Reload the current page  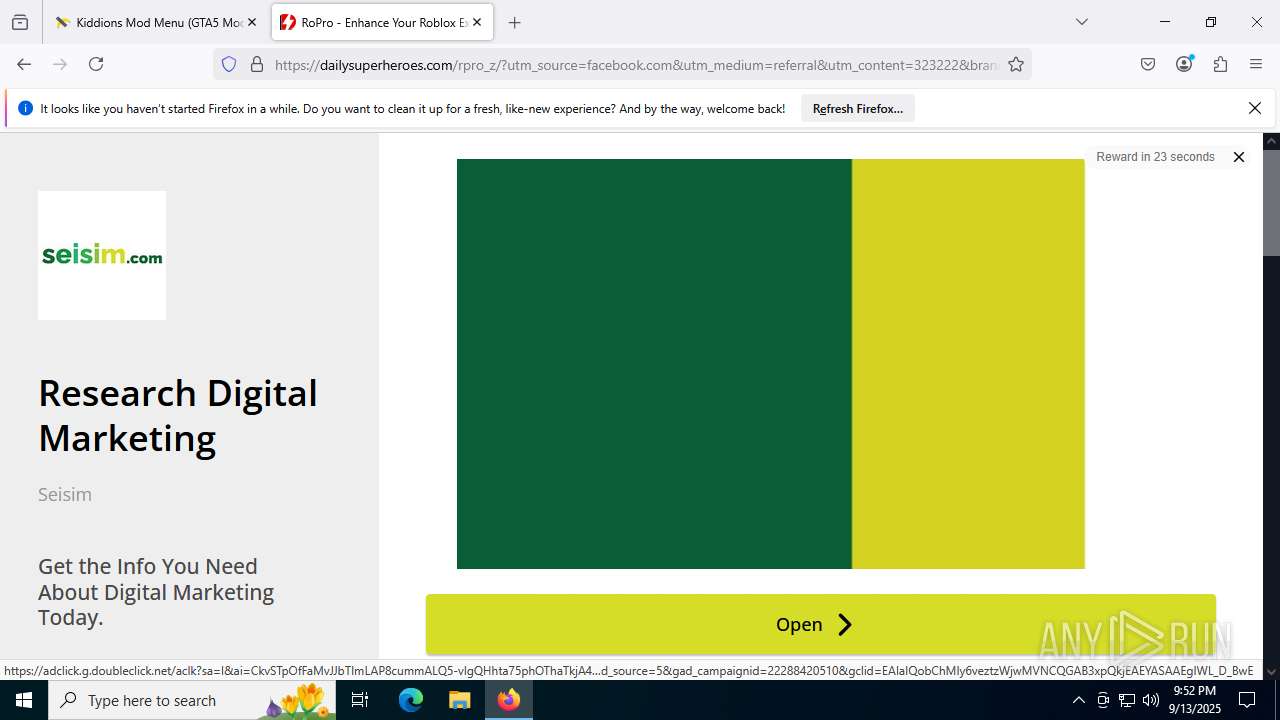[x=96, y=64]
